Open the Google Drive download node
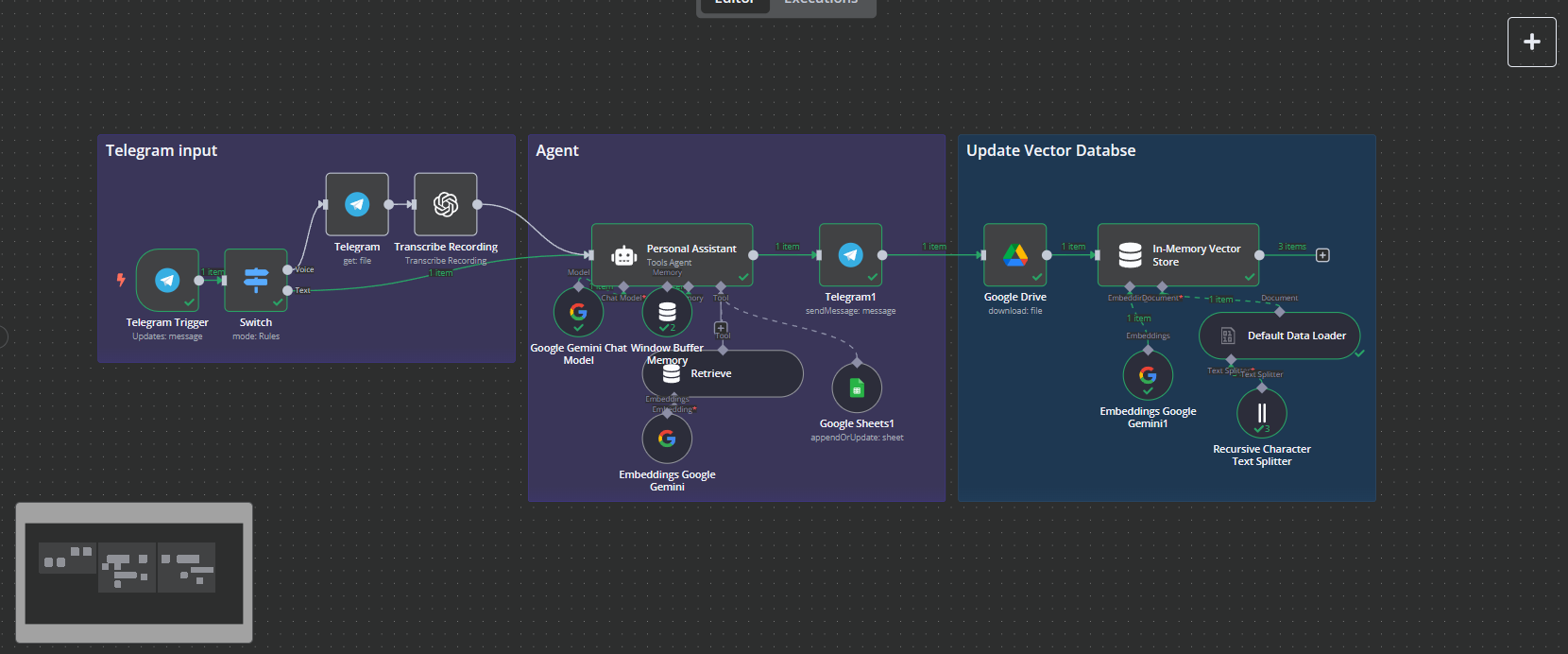1568x654 pixels. [1014, 255]
